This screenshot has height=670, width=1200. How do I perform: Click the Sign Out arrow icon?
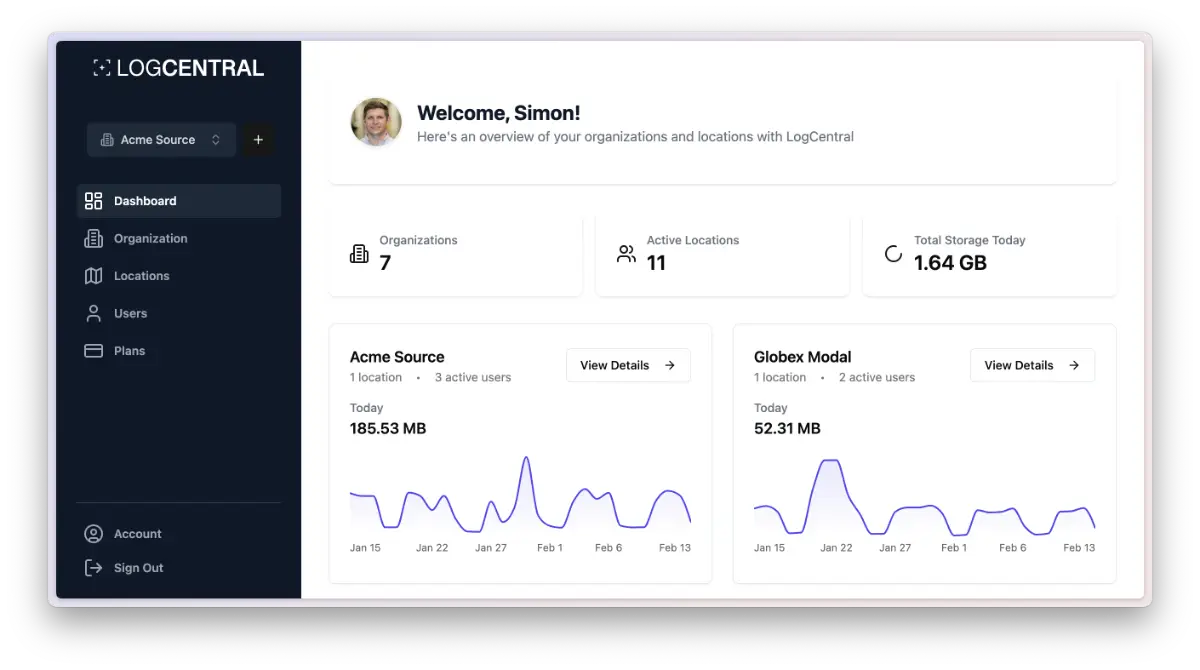coord(94,568)
